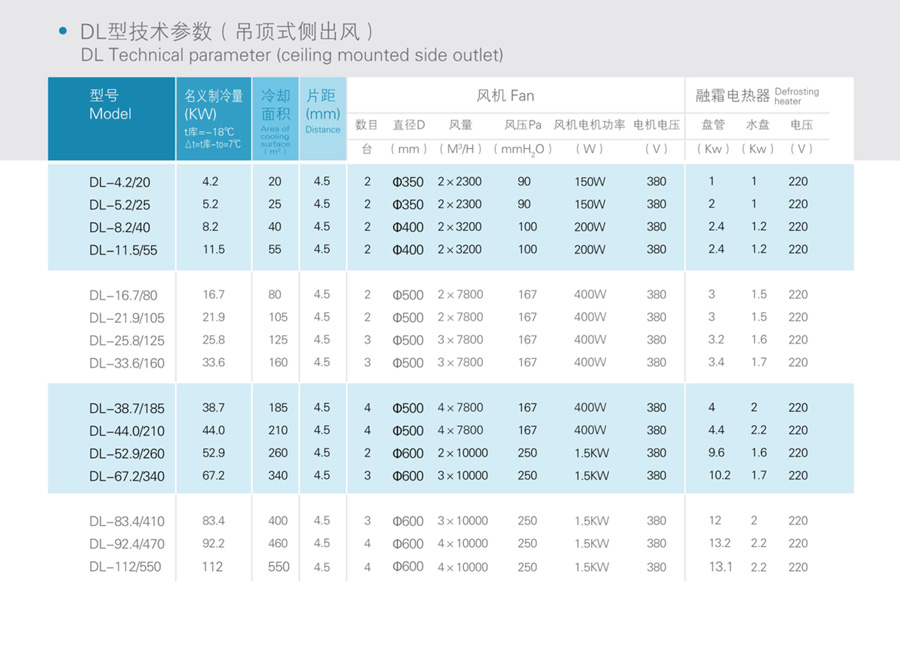Select the DL-16.7/80 model cell
900x650 pixels.
point(123,295)
